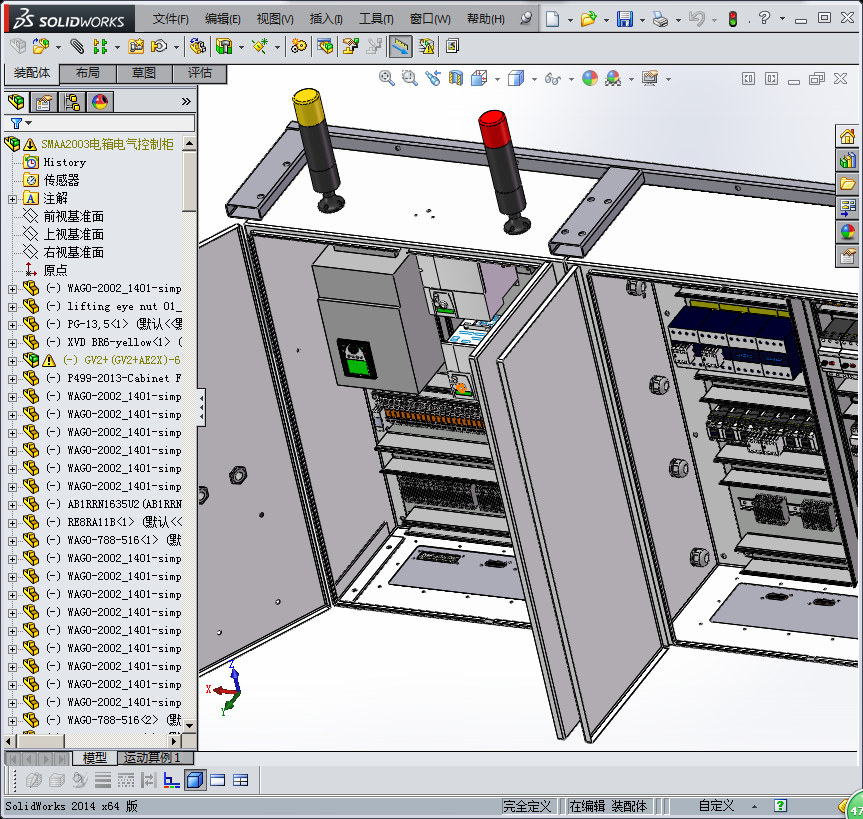Viewport: 863px width, 819px height.
Task: Switch to the 评估 (Evaluate) tab
Action: (200, 73)
